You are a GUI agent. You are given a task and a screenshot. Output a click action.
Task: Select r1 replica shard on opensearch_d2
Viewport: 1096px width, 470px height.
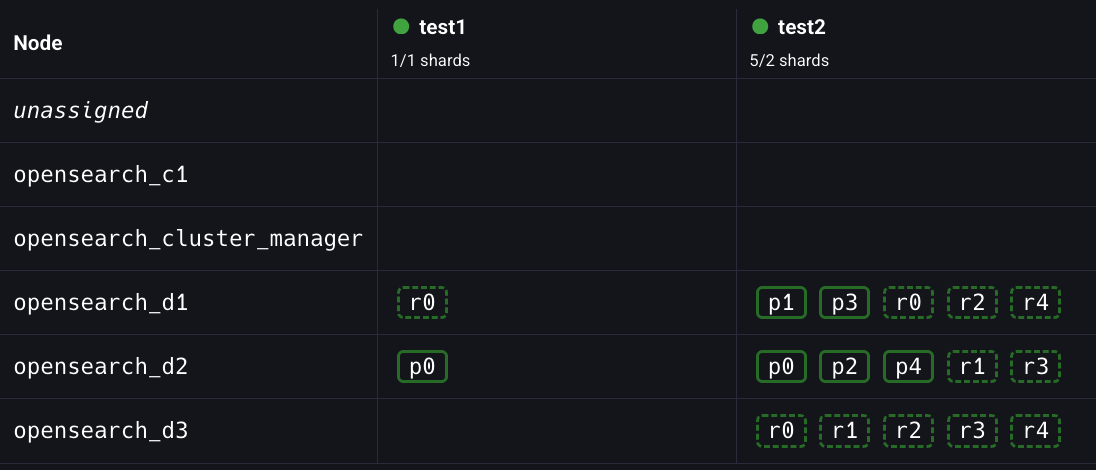972,367
